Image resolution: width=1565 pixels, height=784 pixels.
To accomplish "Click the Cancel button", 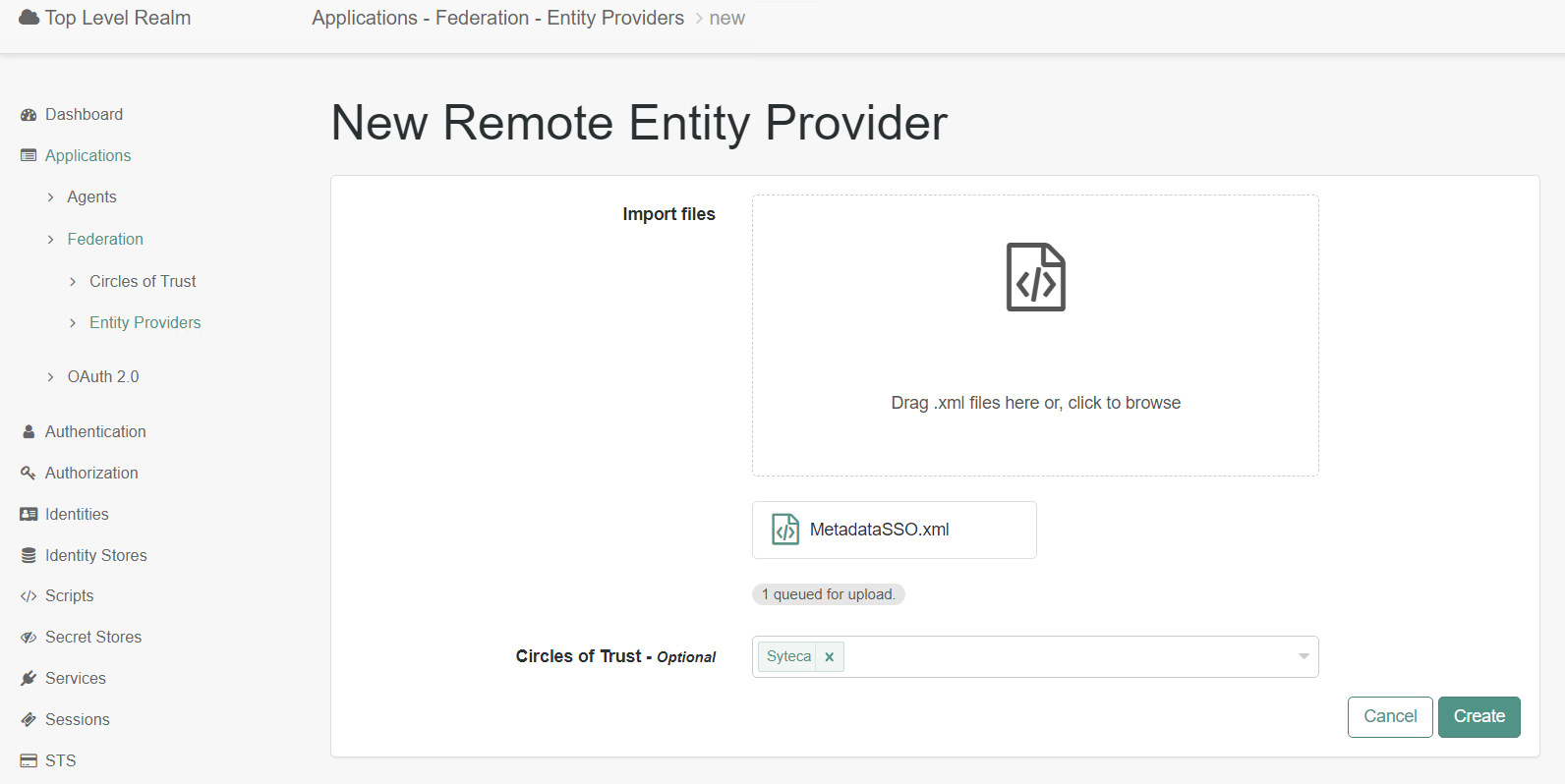I will coord(1389,716).
